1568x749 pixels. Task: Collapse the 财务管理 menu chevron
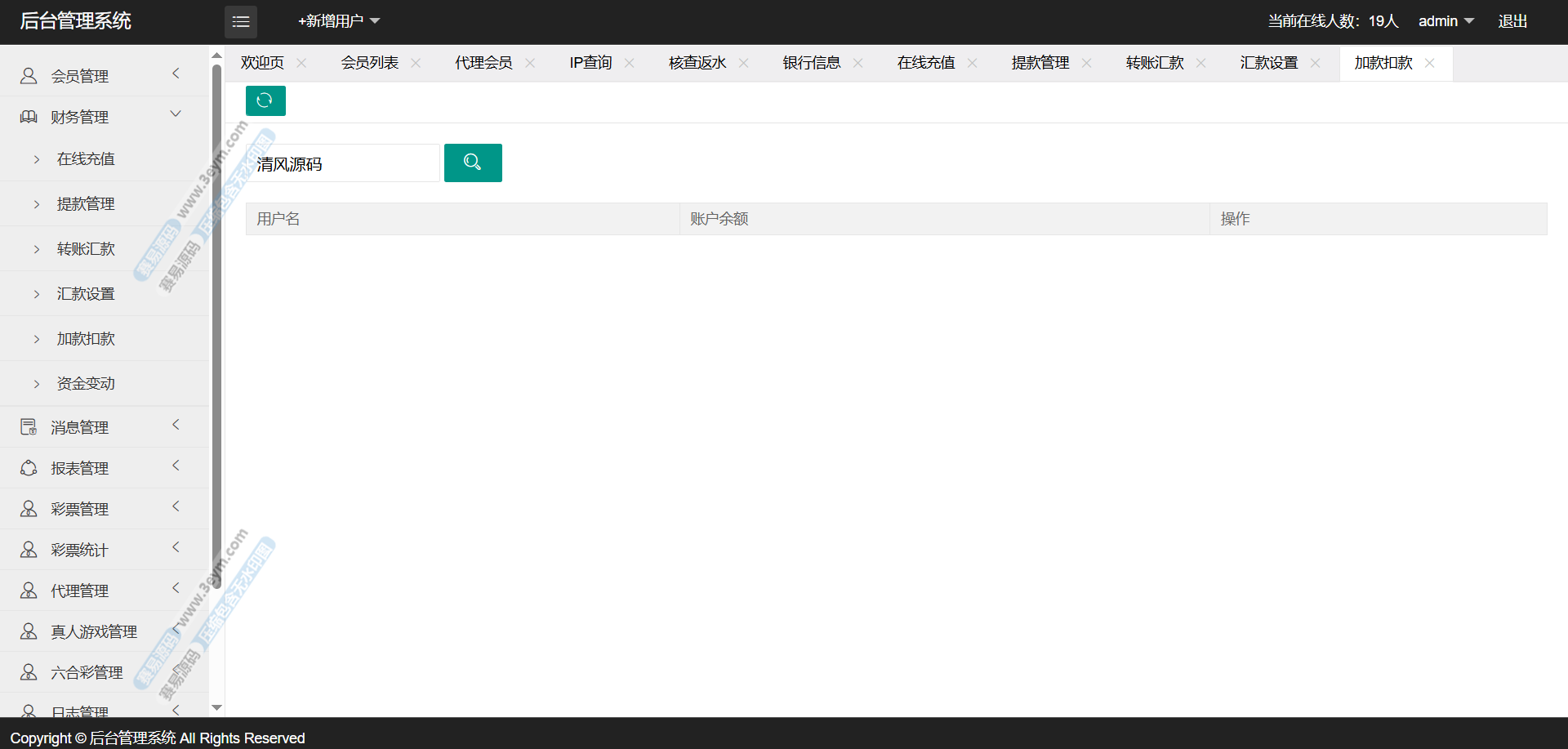(x=176, y=114)
